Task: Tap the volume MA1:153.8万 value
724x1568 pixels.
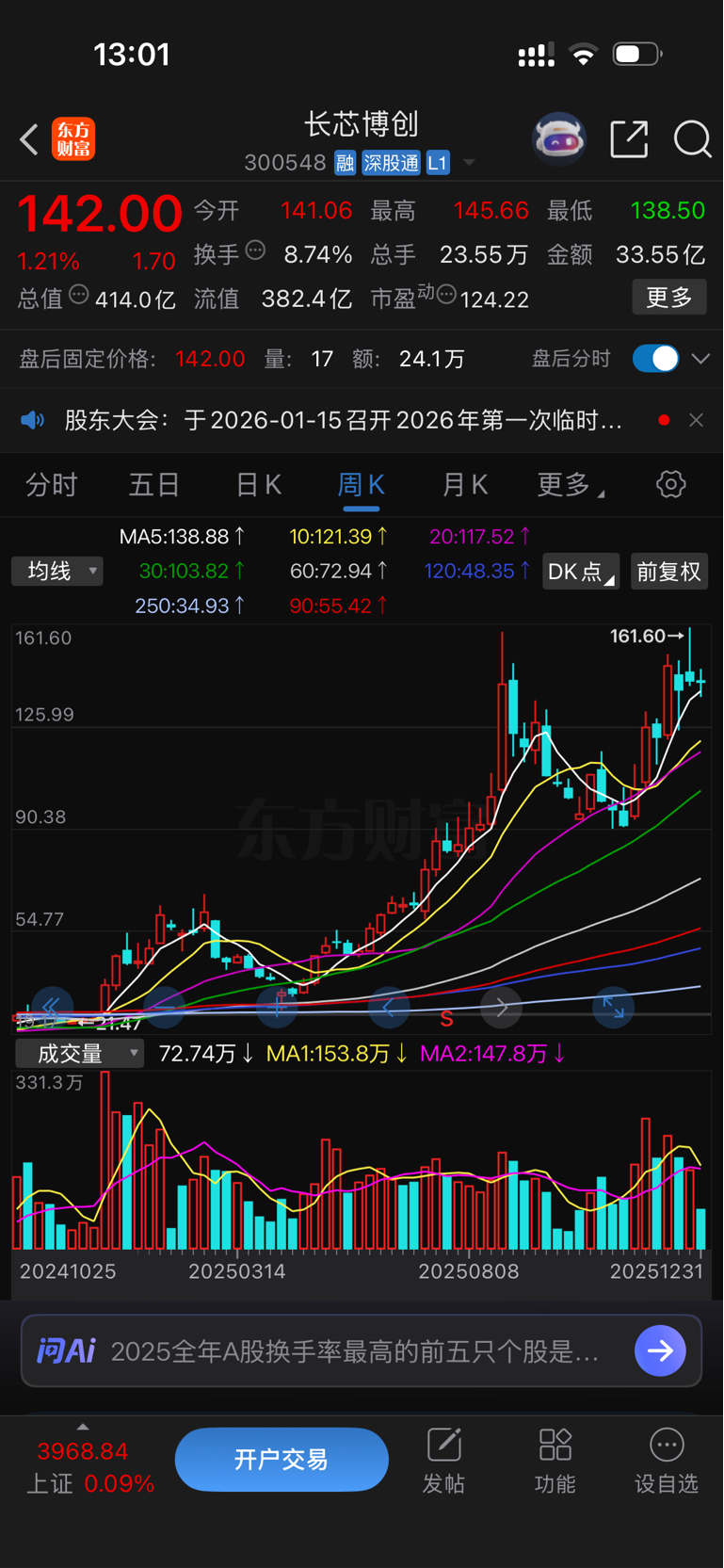Action: tap(337, 1054)
